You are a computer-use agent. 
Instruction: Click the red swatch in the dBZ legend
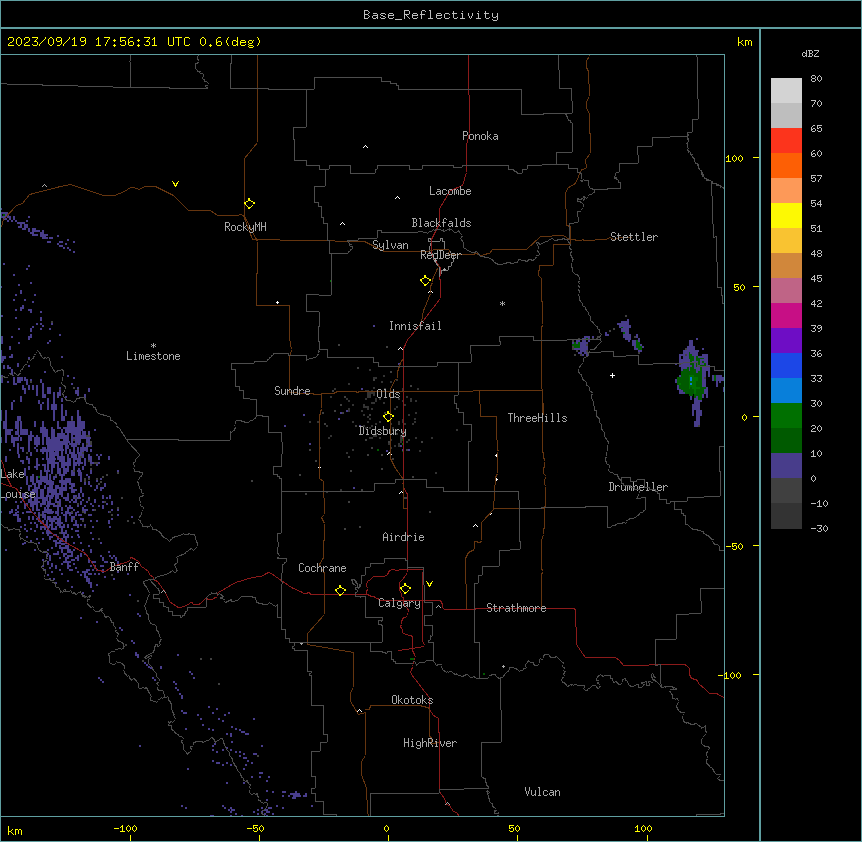point(786,141)
